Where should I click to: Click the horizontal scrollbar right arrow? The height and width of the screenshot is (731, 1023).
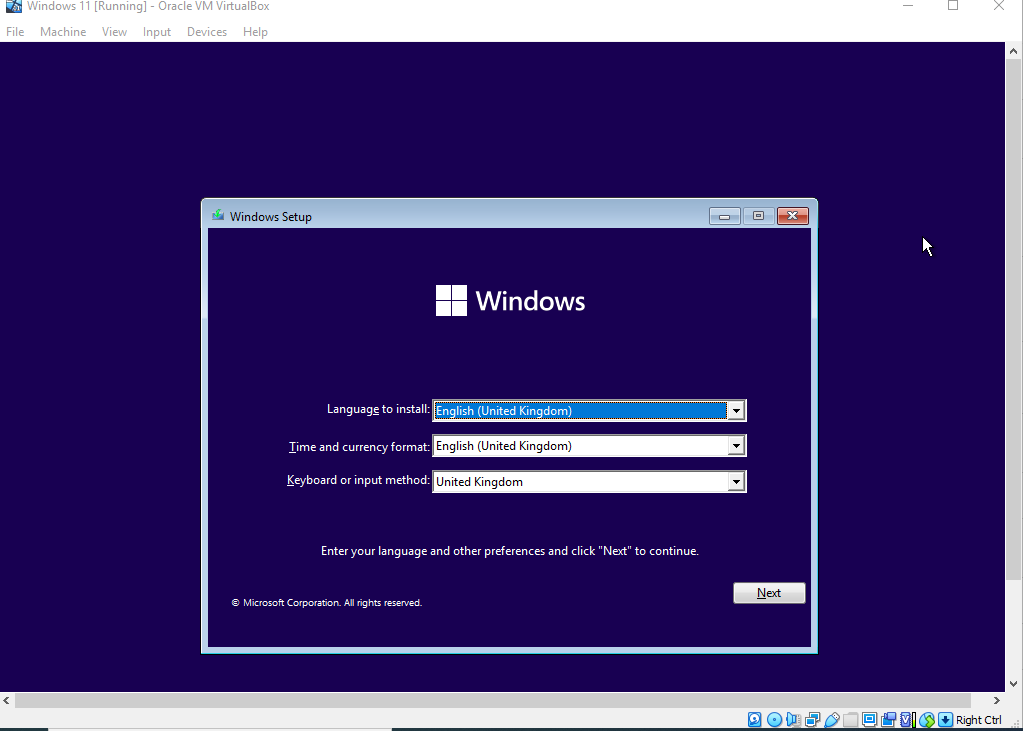click(997, 700)
